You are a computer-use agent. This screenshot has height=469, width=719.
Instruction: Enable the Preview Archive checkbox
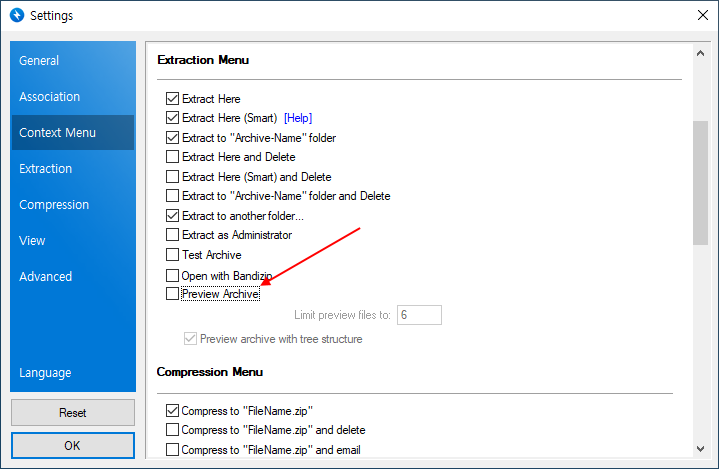click(x=173, y=294)
